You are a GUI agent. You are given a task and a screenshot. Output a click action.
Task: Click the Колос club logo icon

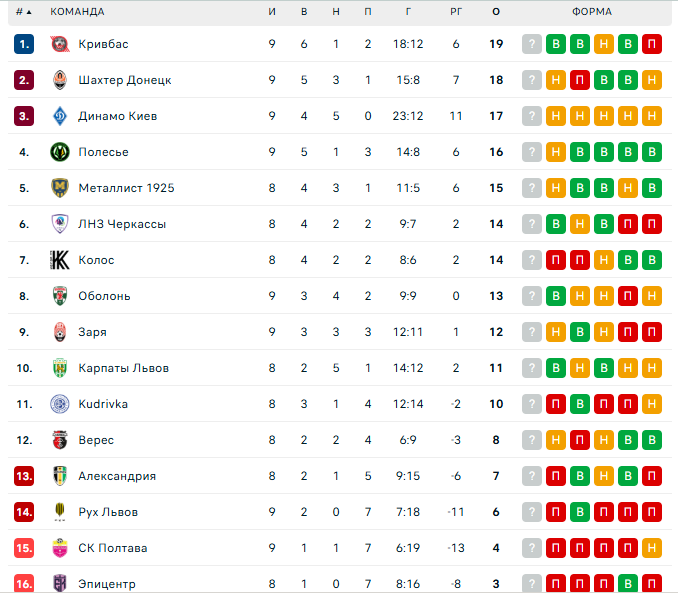coord(59,260)
